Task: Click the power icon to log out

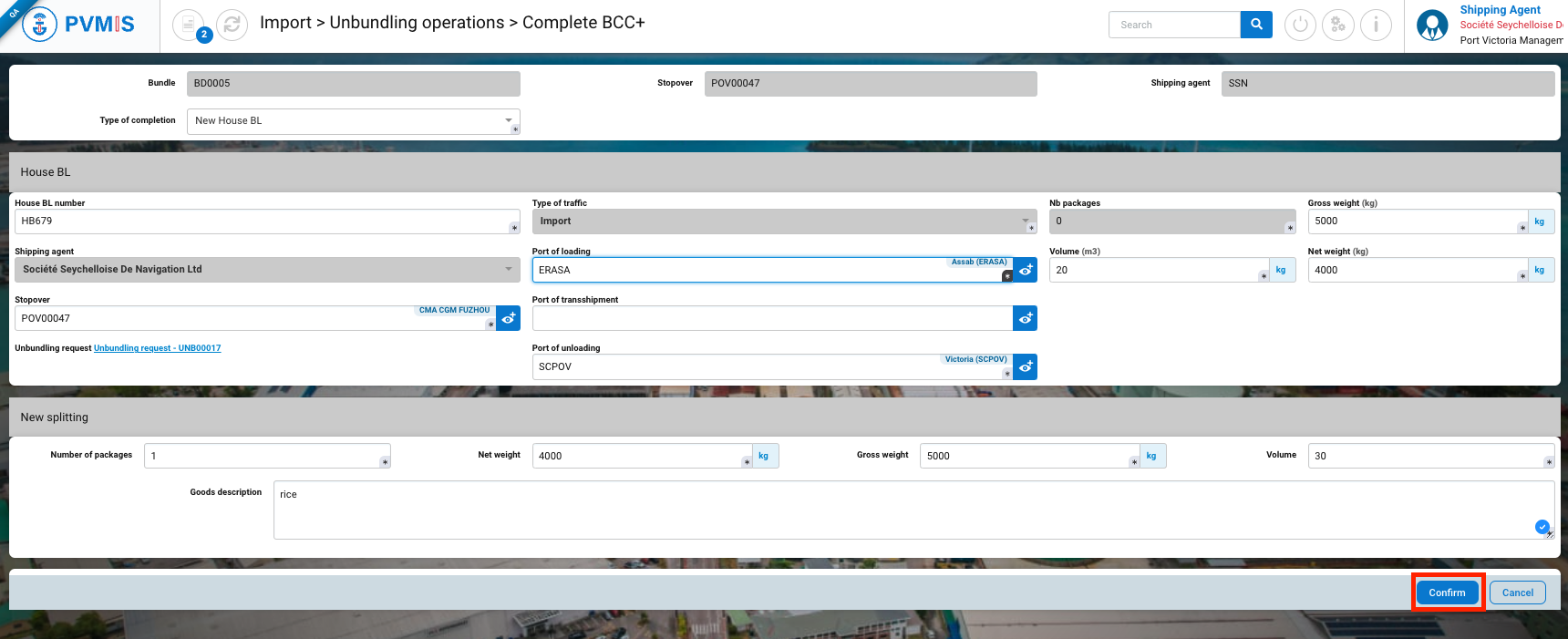Action: coord(1299,25)
